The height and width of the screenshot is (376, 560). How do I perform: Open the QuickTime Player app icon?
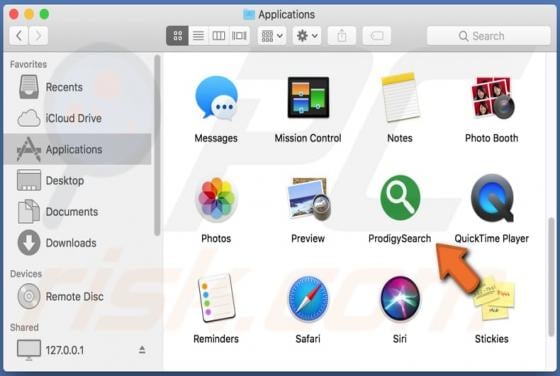pos(492,198)
